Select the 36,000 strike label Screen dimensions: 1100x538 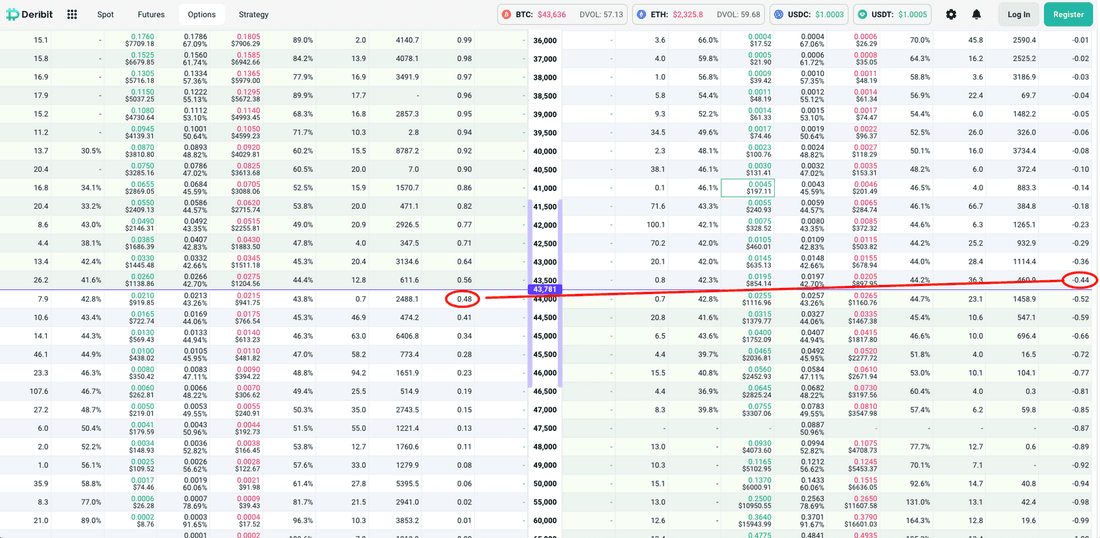coord(545,41)
